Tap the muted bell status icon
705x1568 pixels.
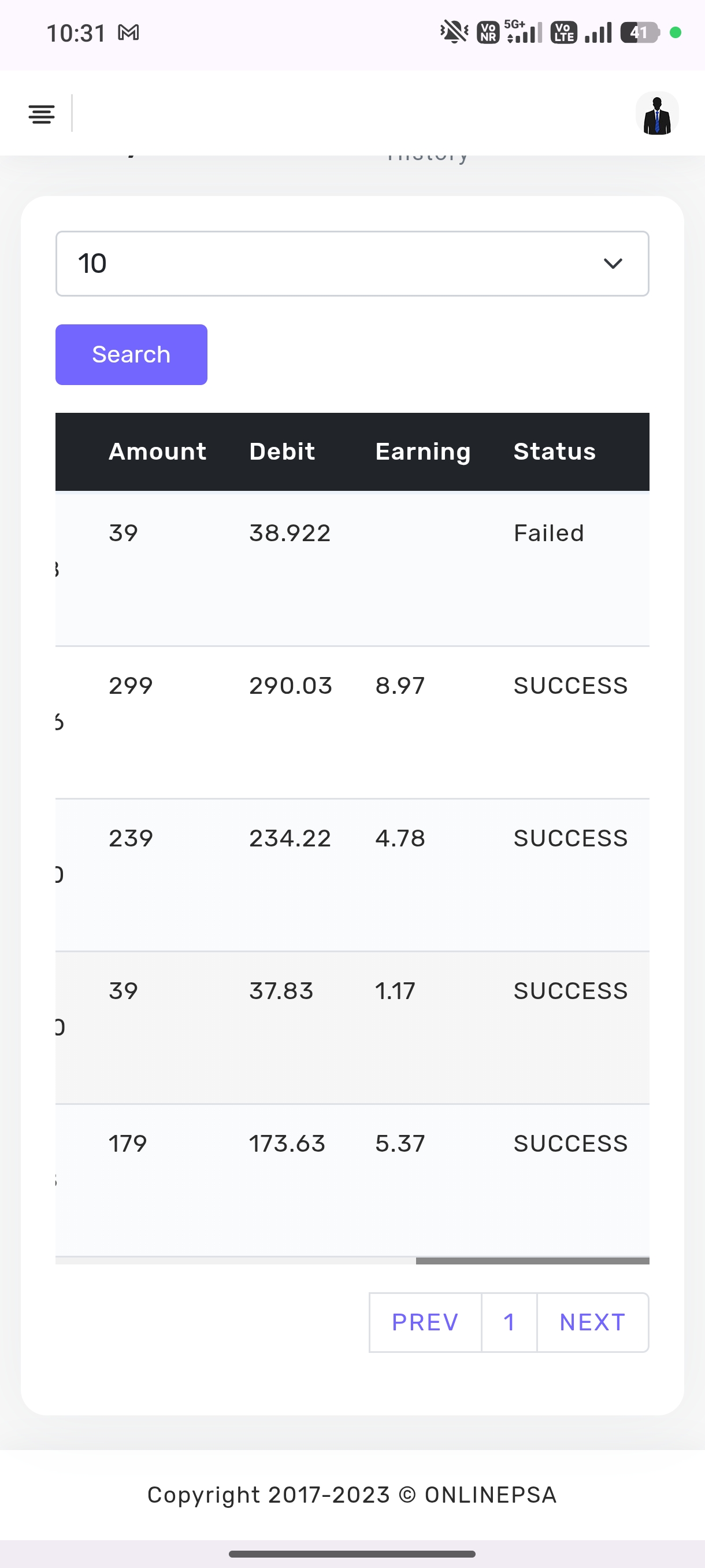coord(454,32)
